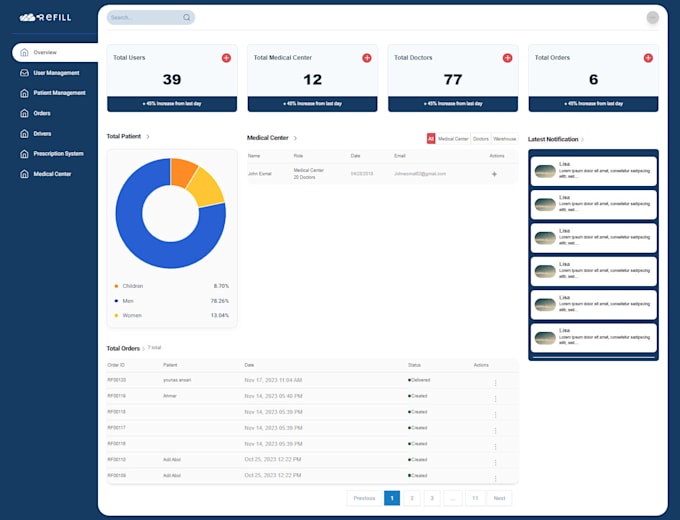Open actions menu for Ahmar's order

click(x=495, y=398)
